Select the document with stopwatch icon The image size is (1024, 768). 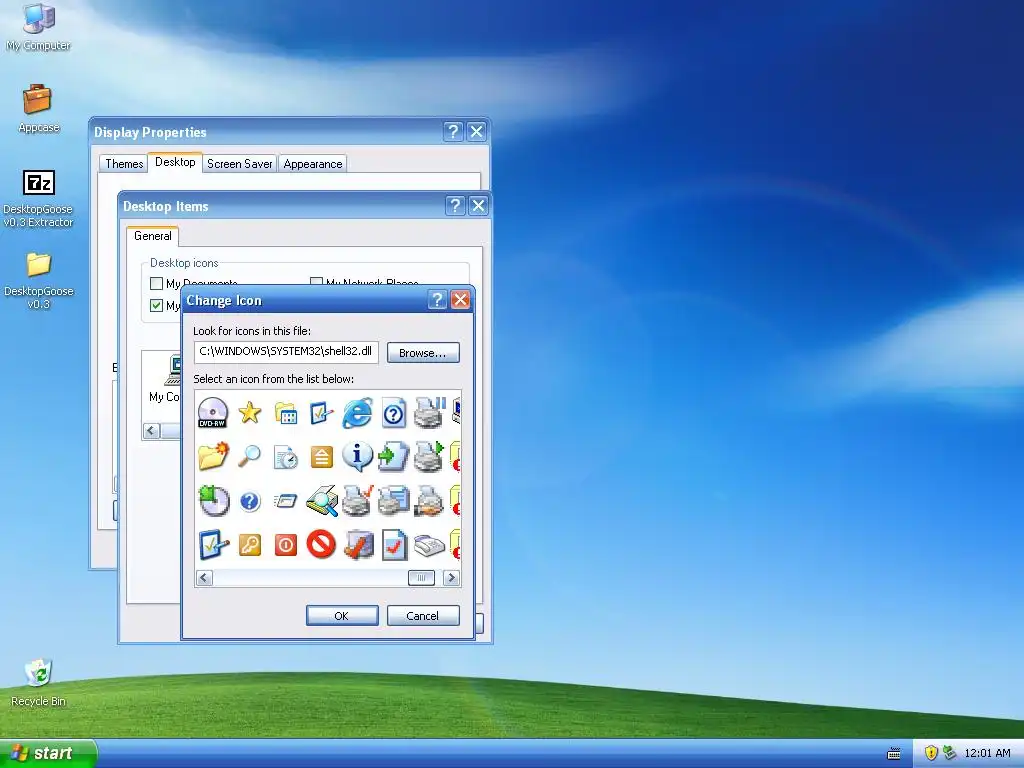click(285, 457)
